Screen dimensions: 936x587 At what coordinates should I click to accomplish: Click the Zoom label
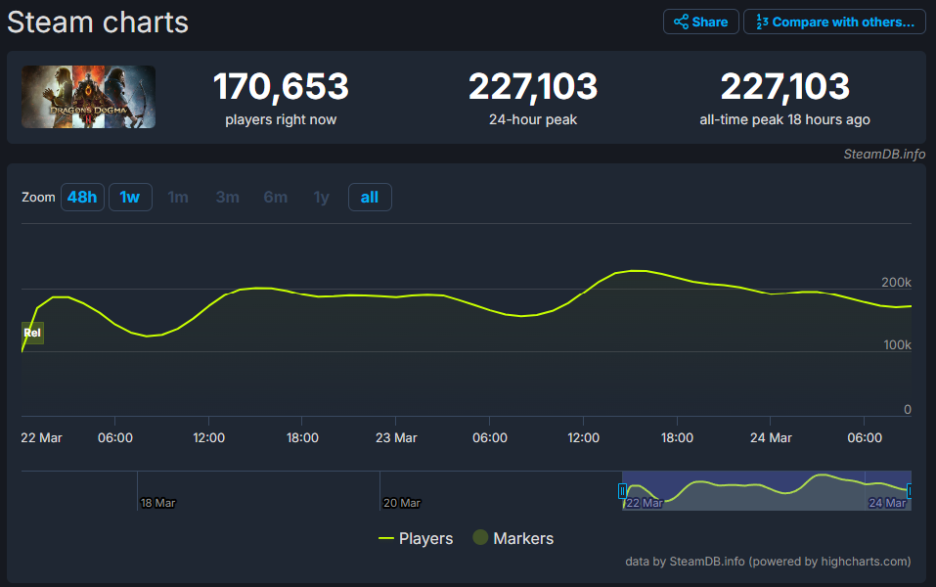point(38,197)
